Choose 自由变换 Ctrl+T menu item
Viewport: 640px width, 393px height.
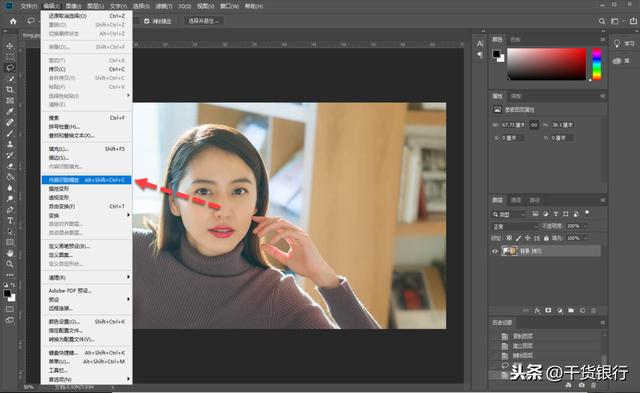pyautogui.click(x=87, y=206)
